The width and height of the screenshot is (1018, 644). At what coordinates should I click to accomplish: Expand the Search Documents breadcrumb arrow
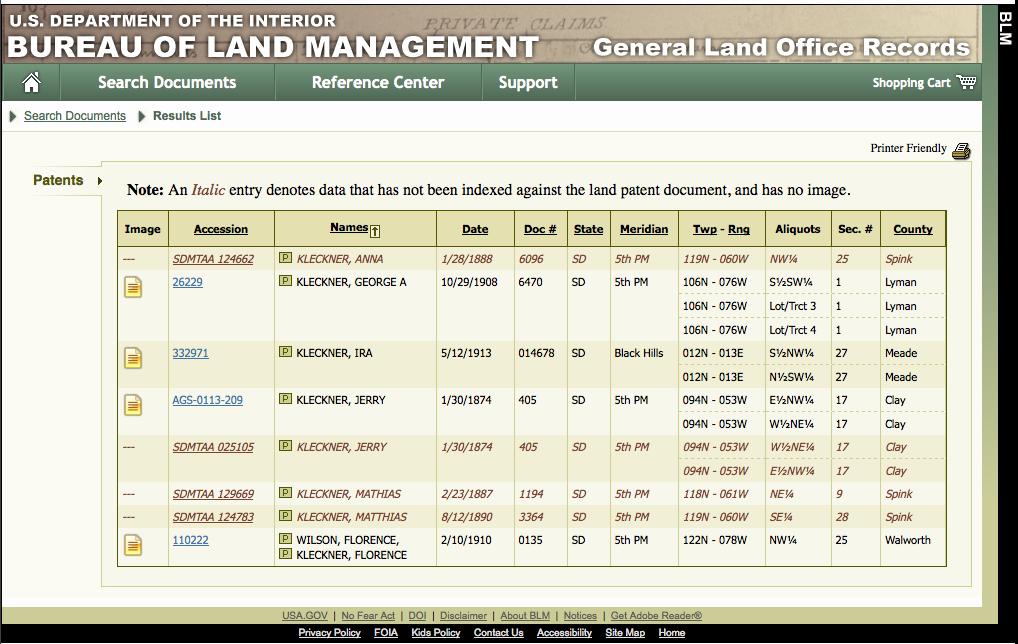[13, 117]
